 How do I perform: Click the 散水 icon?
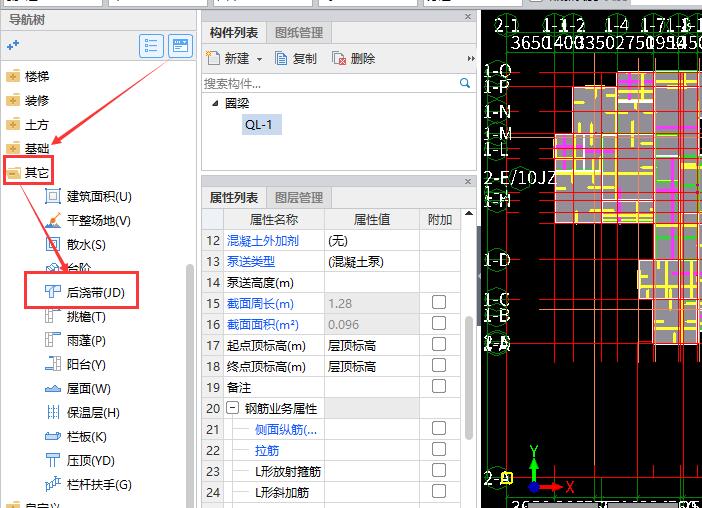(53, 244)
